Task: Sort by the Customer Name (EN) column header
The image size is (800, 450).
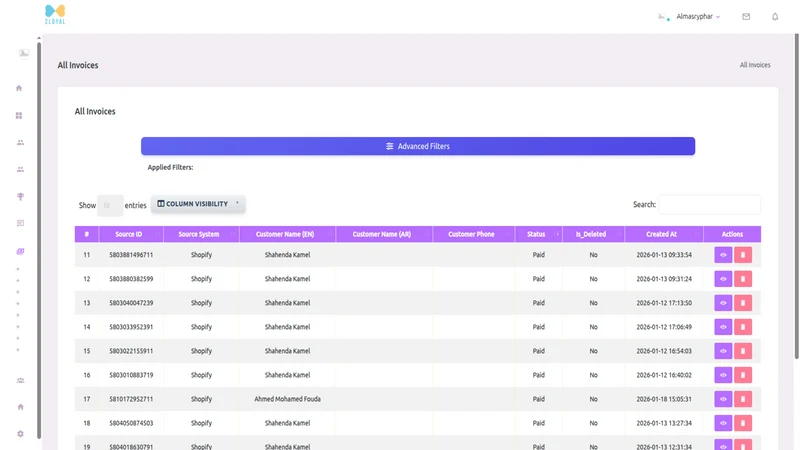Action: click(287, 234)
